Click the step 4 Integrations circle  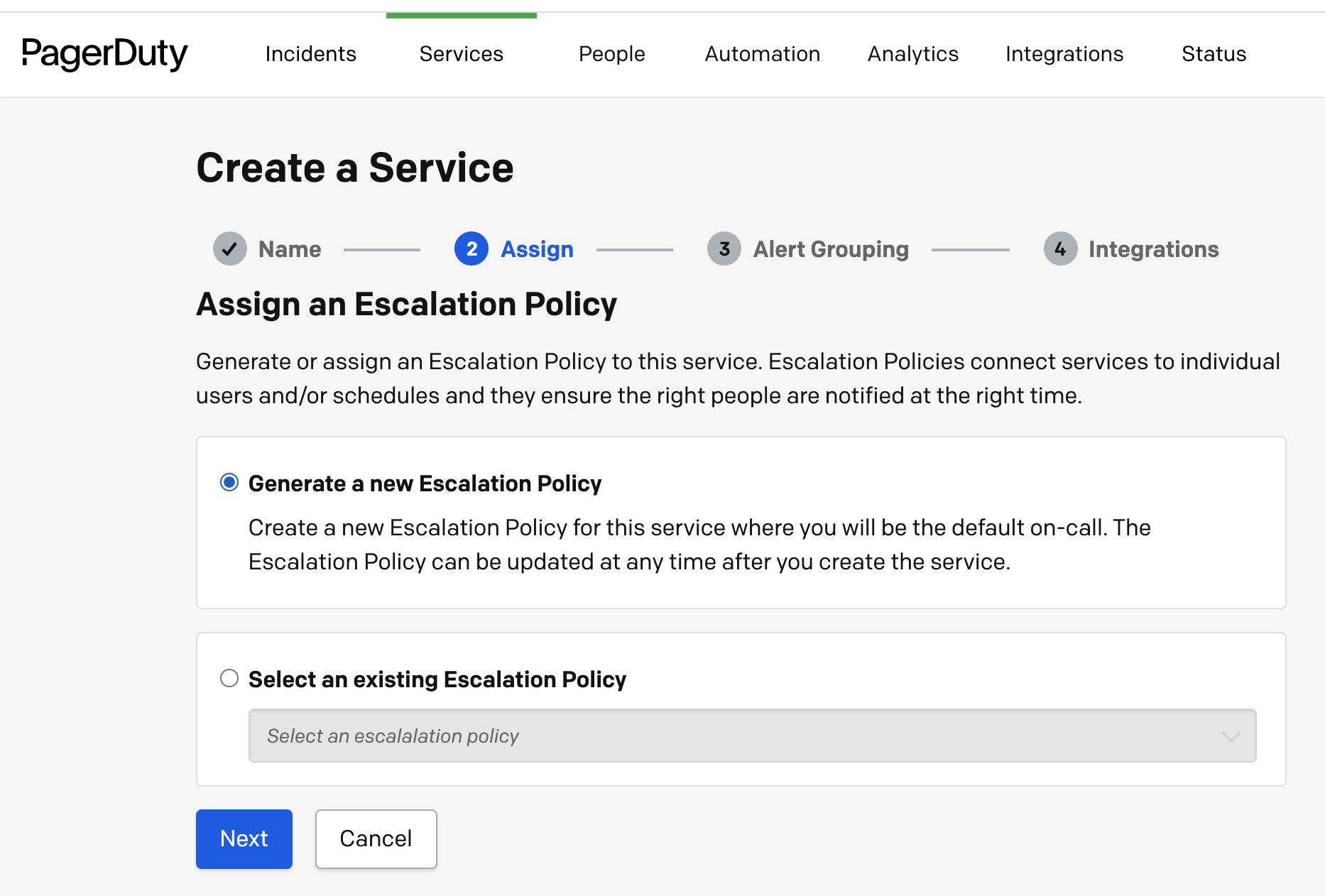1060,249
